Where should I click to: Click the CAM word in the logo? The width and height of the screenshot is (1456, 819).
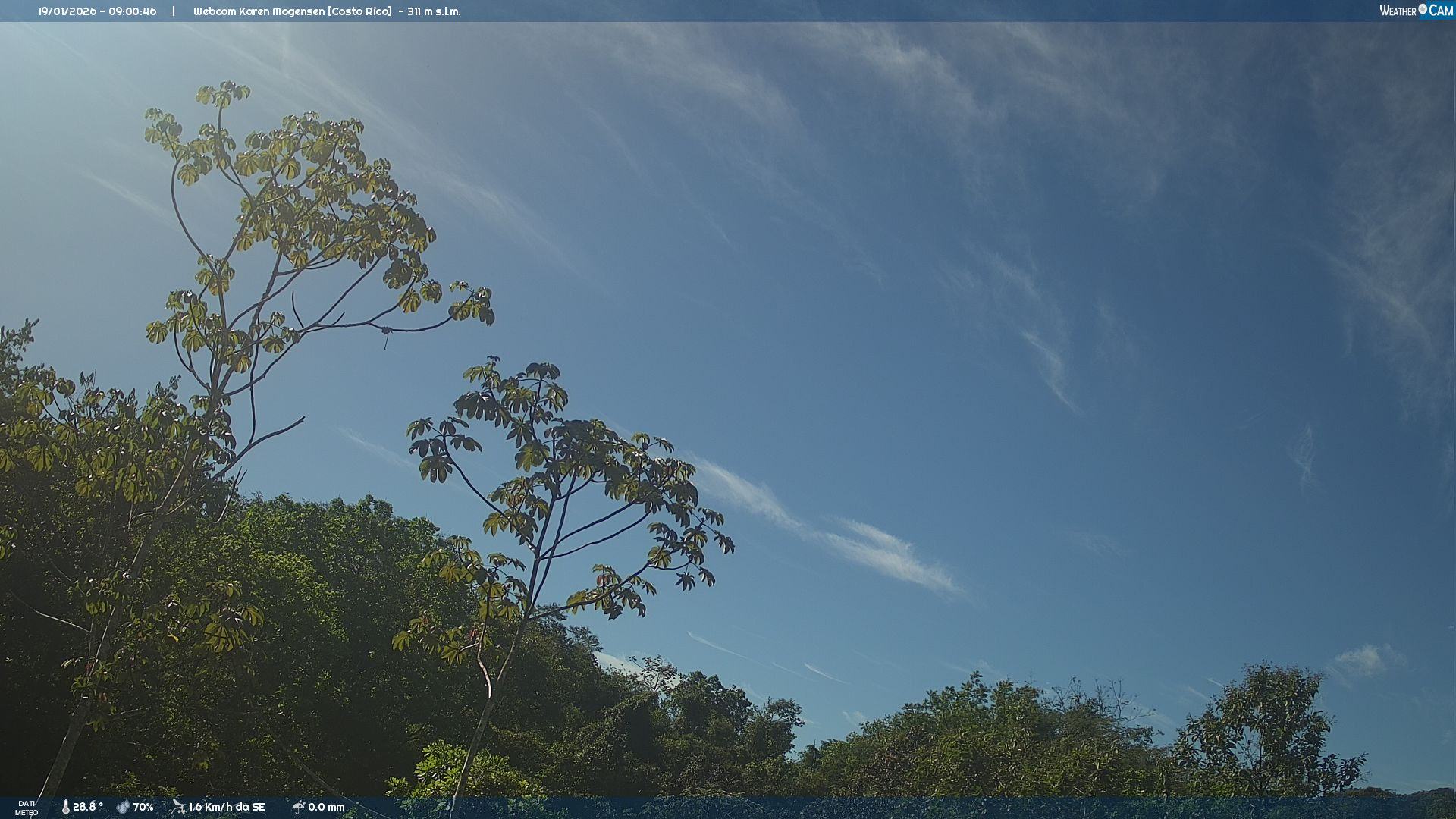pos(1441,11)
